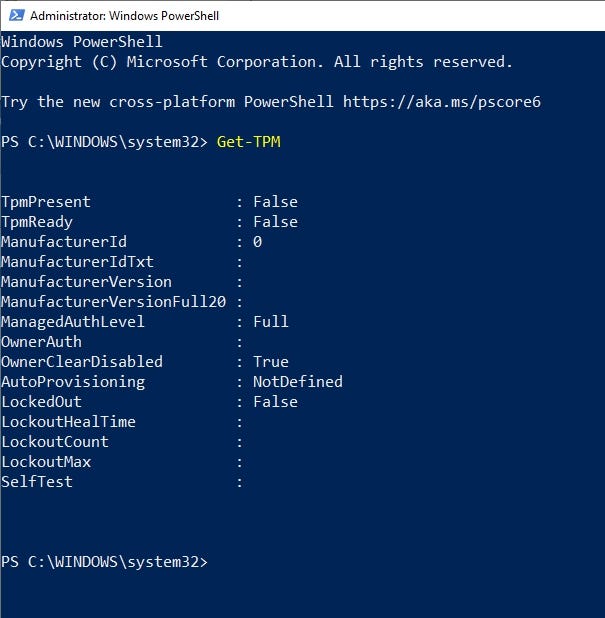Click the ManufacturerIdTxt property label
The width and height of the screenshot is (605, 618).
pyautogui.click(x=64, y=262)
